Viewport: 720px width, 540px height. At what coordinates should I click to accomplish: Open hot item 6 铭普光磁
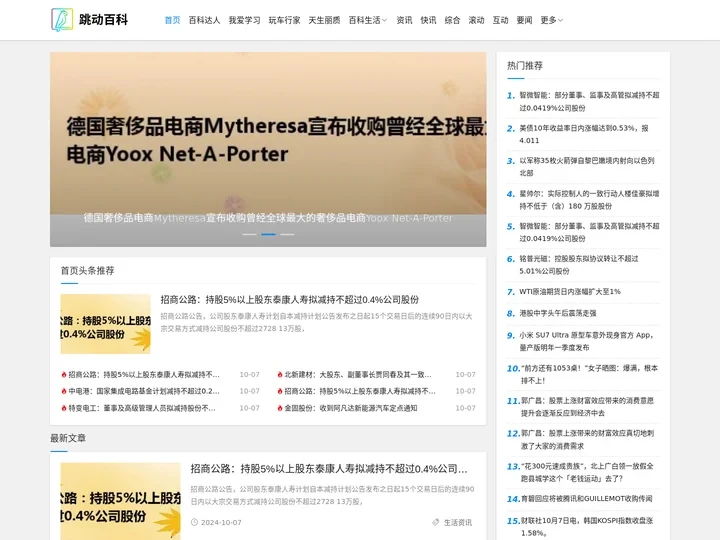(x=579, y=265)
